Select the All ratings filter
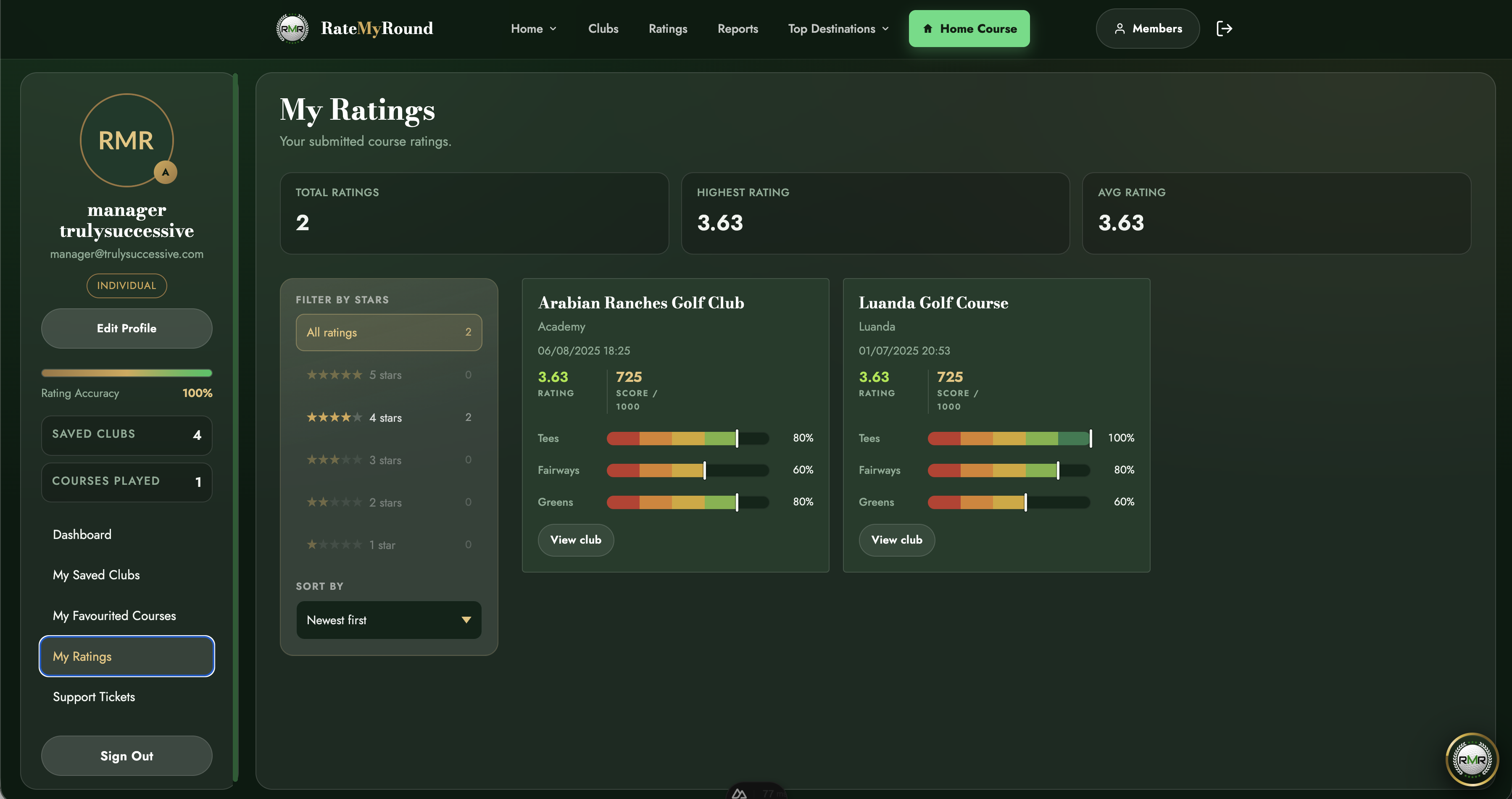This screenshot has height=799, width=1512. click(x=389, y=333)
